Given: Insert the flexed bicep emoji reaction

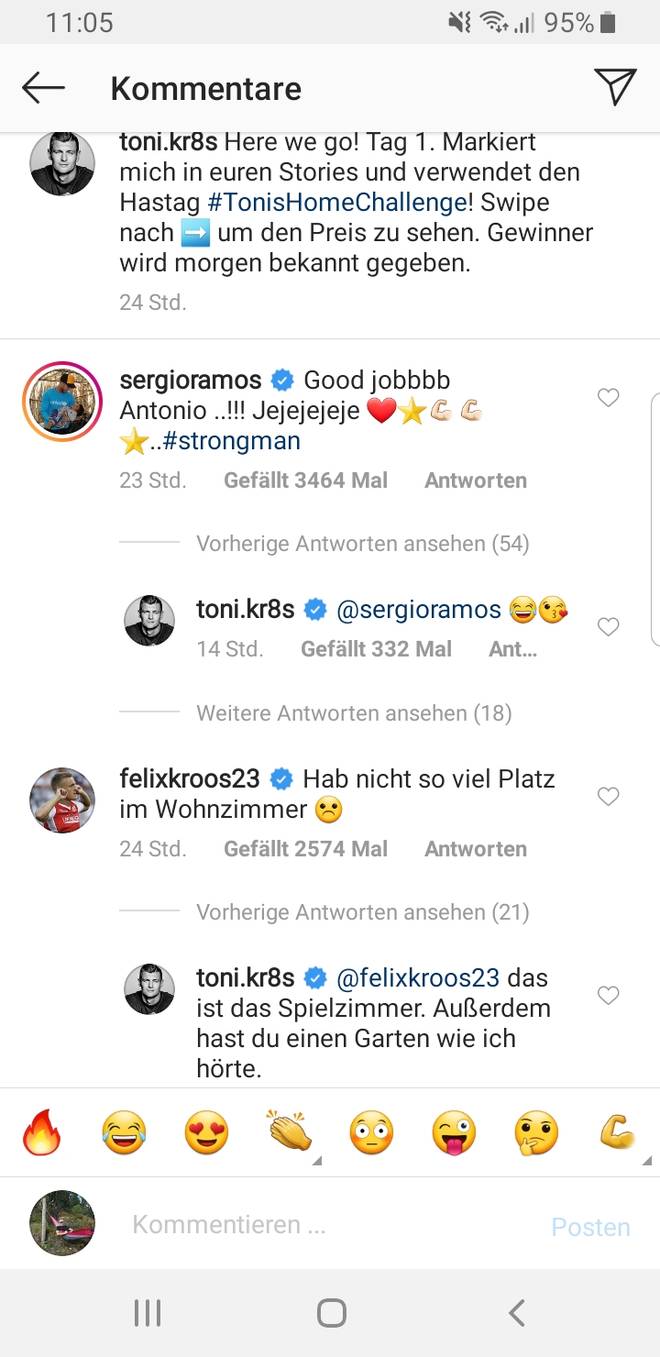Looking at the screenshot, I should [617, 1134].
